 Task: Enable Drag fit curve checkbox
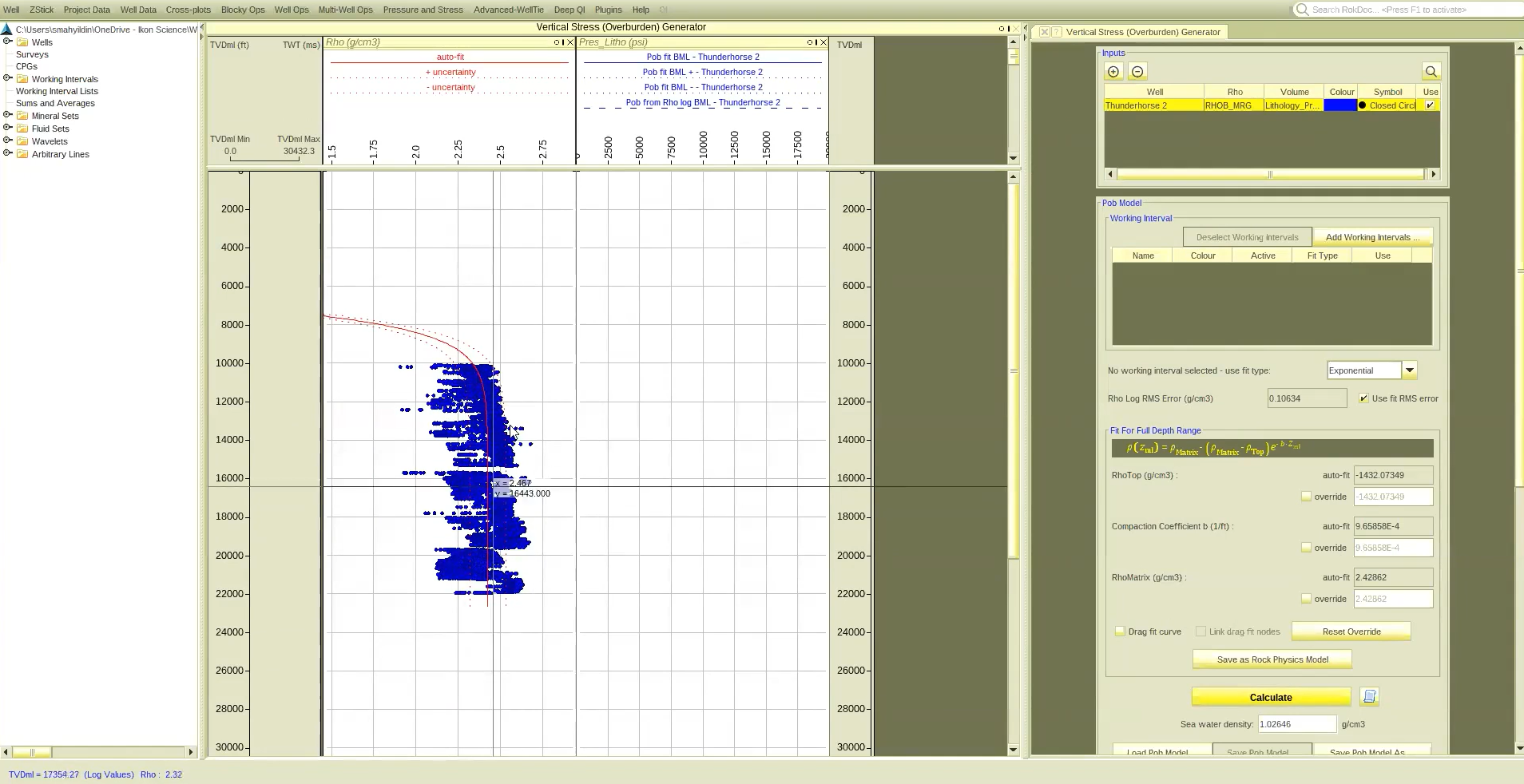pyautogui.click(x=1120, y=631)
